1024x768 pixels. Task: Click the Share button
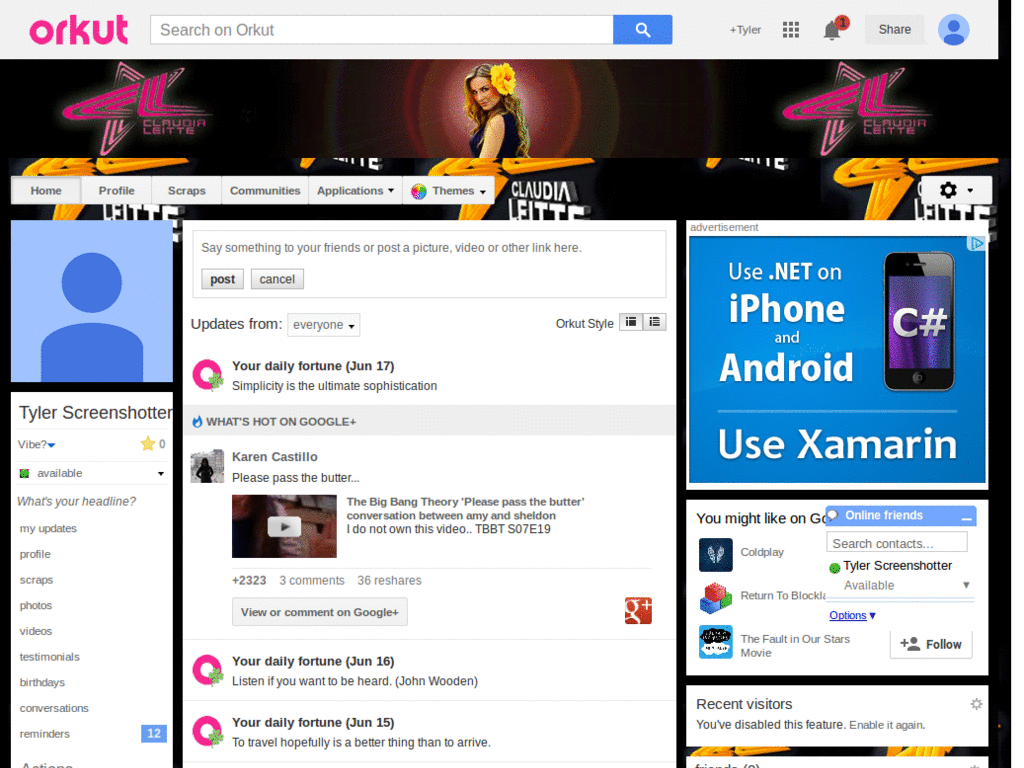pos(894,29)
